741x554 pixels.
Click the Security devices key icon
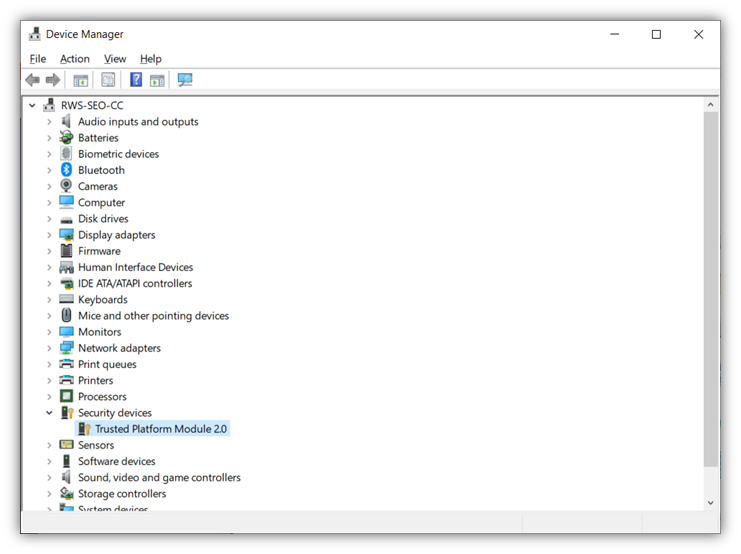[67, 413]
